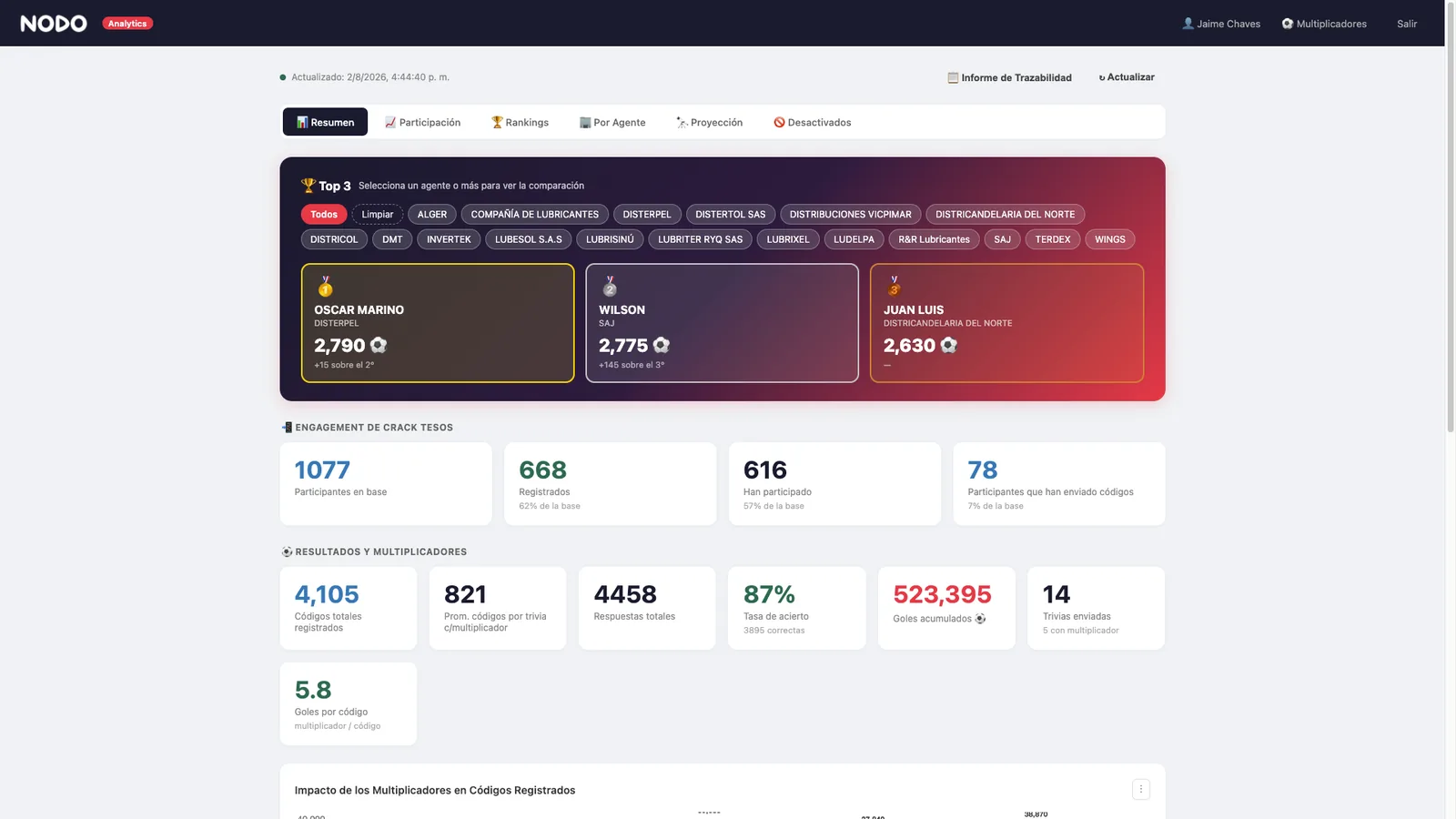Click the 523,395 Goles acumulados card
This screenshot has height=819, width=1456.
coord(946,609)
